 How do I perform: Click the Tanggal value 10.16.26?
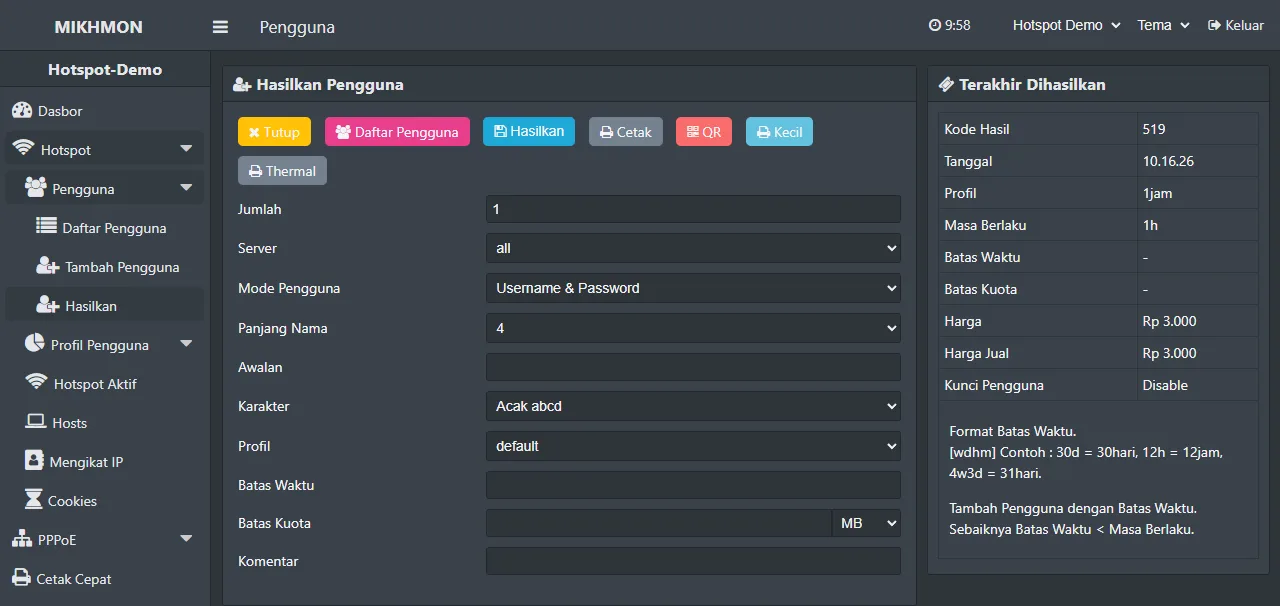click(1169, 161)
